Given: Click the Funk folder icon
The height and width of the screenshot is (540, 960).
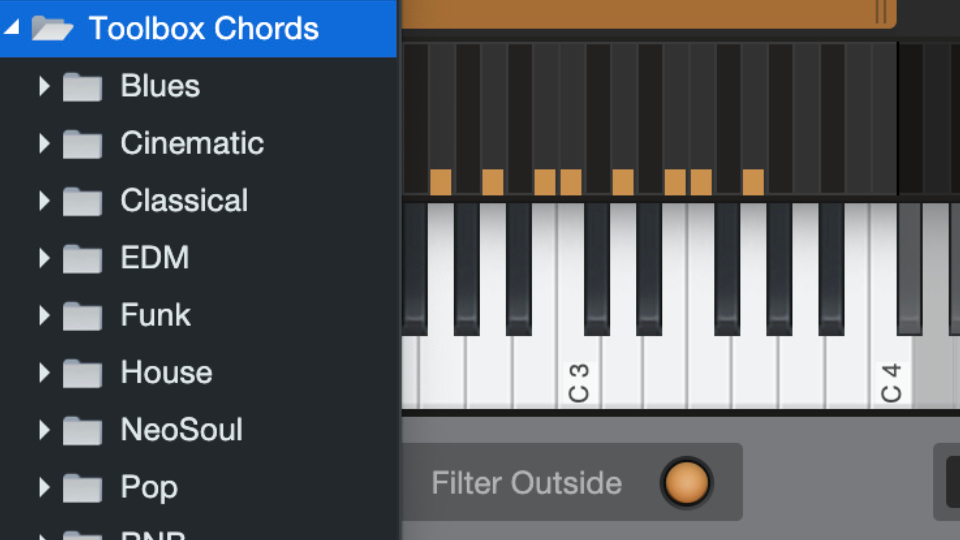Looking at the screenshot, I should [82, 316].
